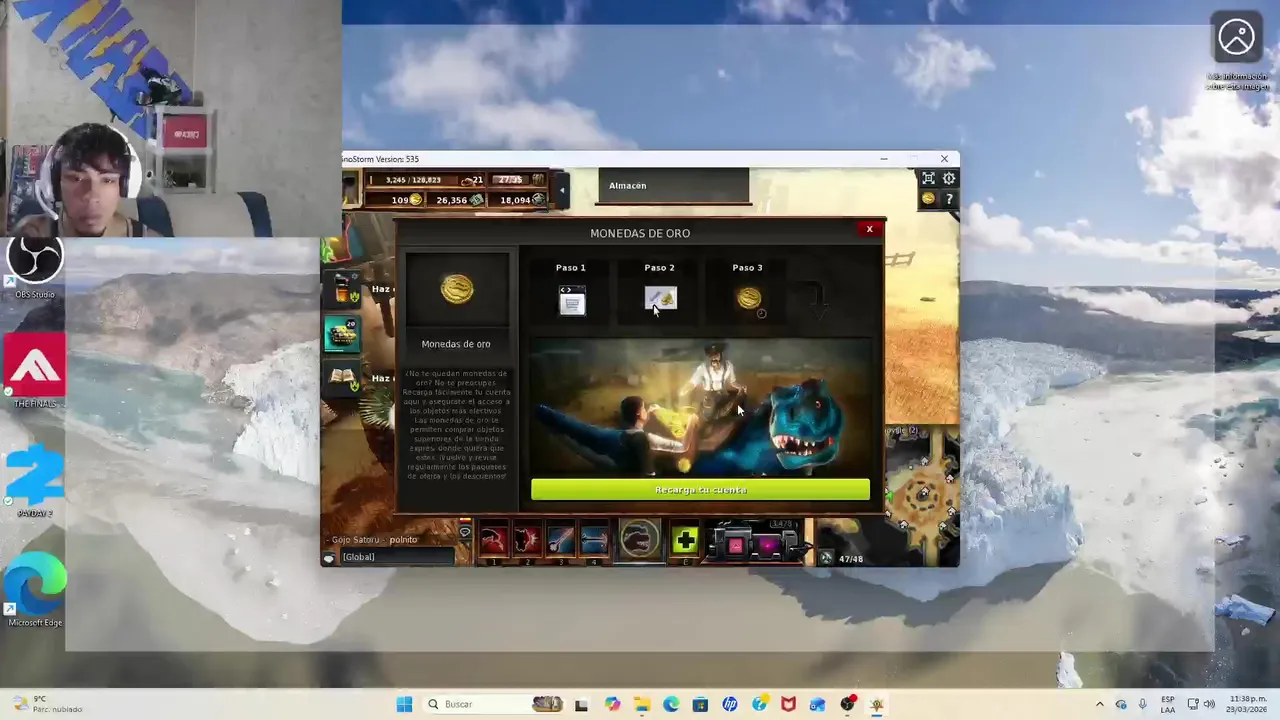Show hidden system tray icons chevron

click(1100, 704)
